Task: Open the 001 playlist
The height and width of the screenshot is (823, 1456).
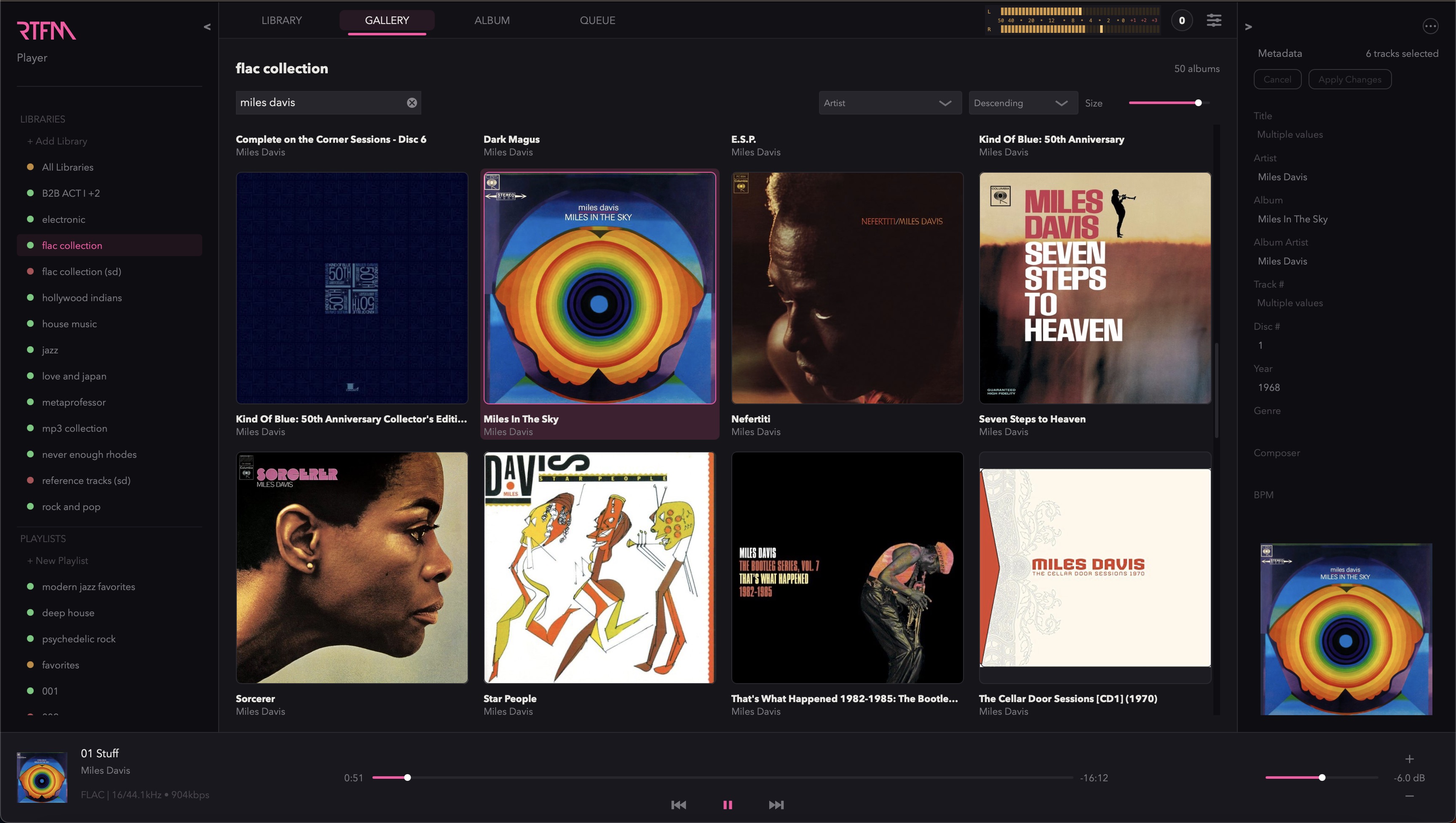Action: 110,691
